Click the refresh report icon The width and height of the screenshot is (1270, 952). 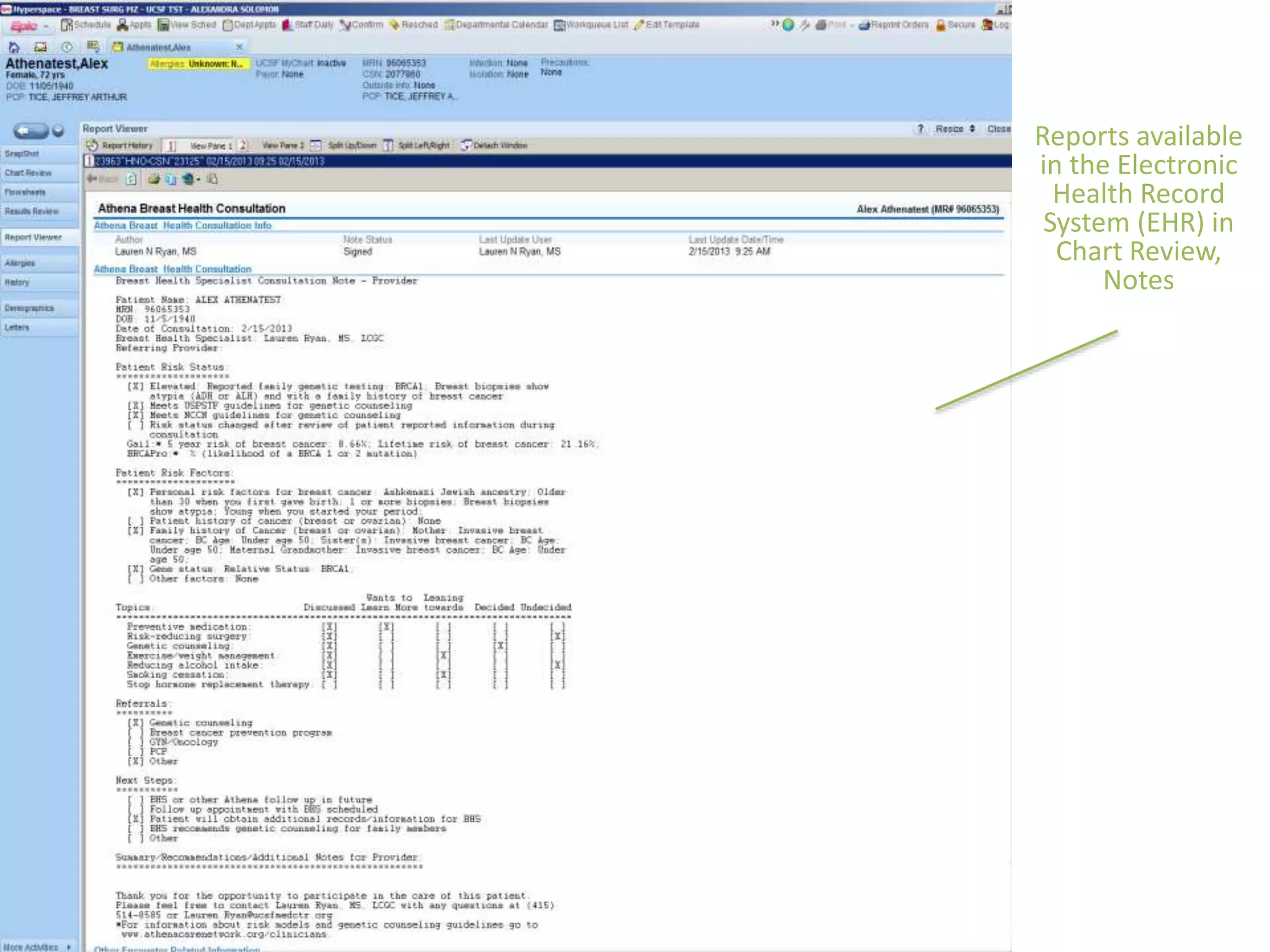click(131, 179)
